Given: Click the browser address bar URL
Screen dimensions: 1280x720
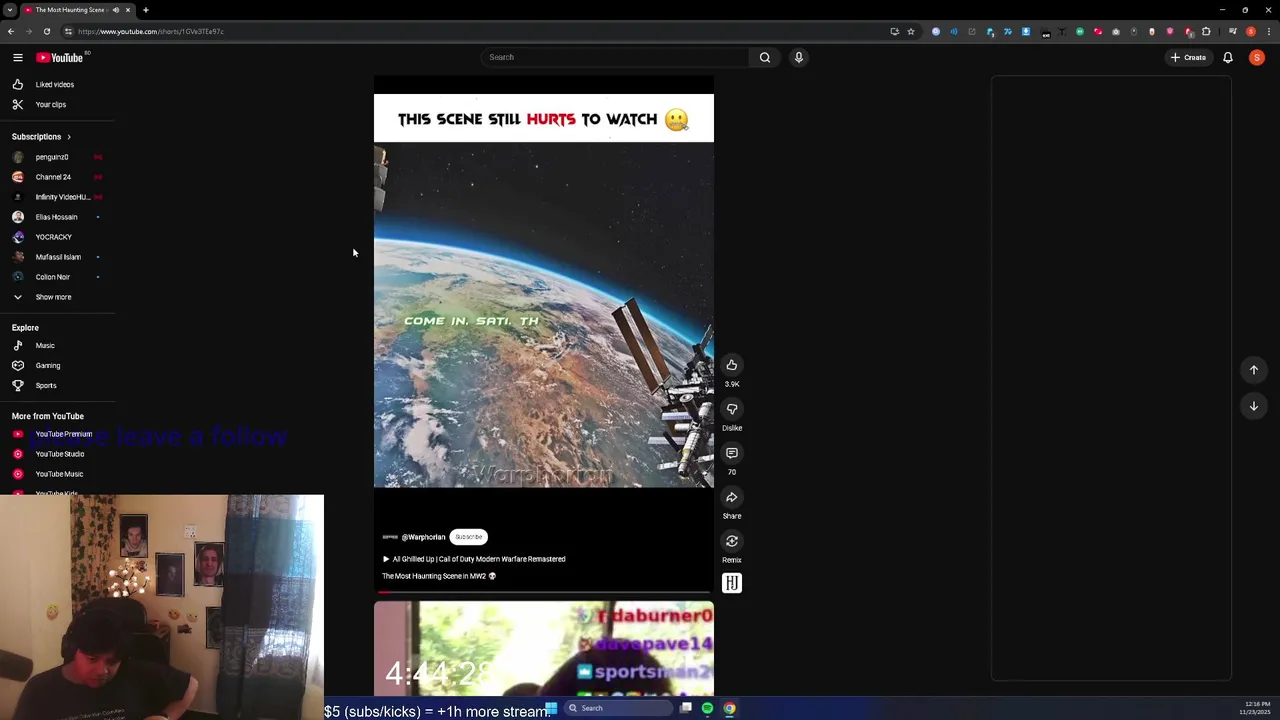Looking at the screenshot, I should [x=150, y=31].
